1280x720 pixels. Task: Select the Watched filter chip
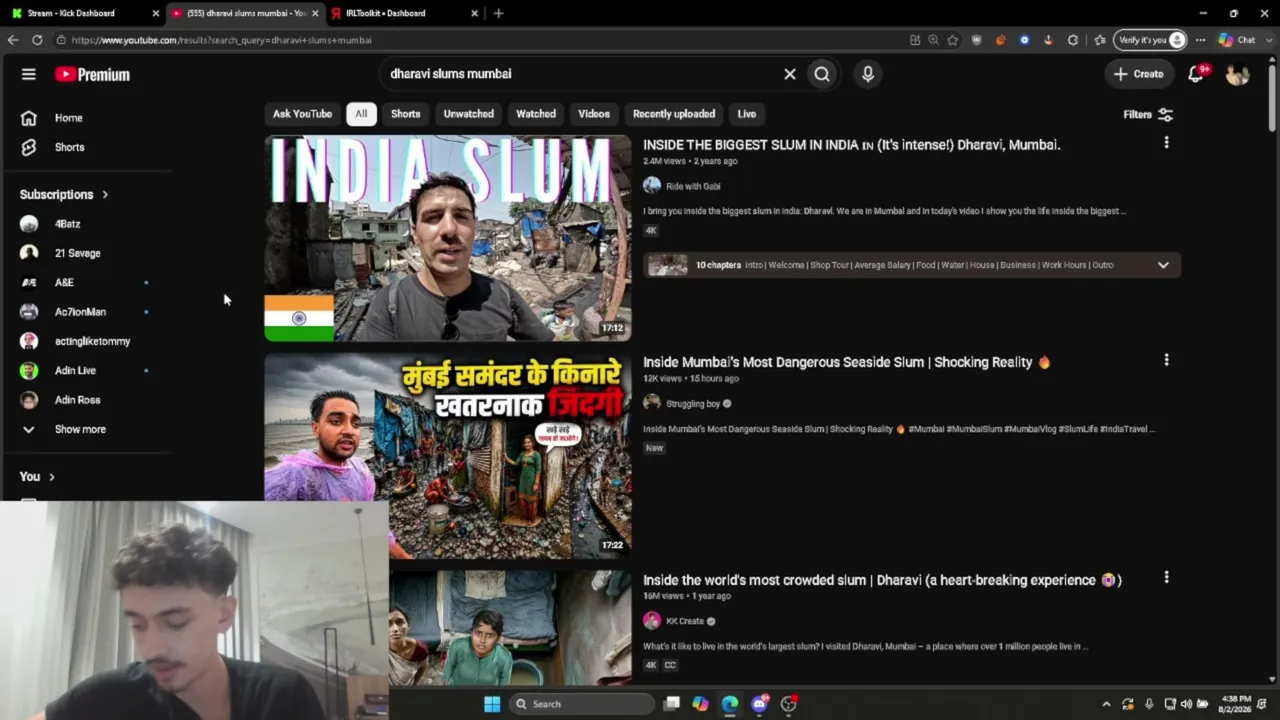tap(536, 114)
